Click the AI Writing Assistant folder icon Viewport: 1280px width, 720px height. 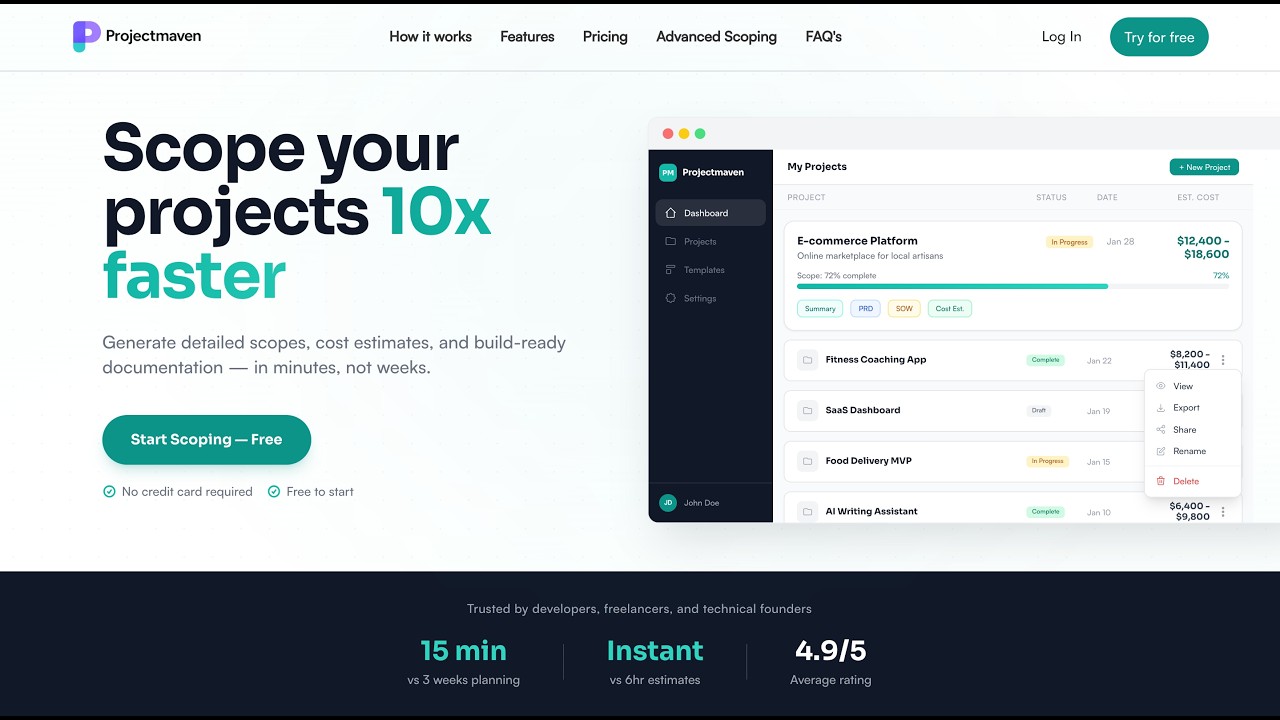[807, 511]
